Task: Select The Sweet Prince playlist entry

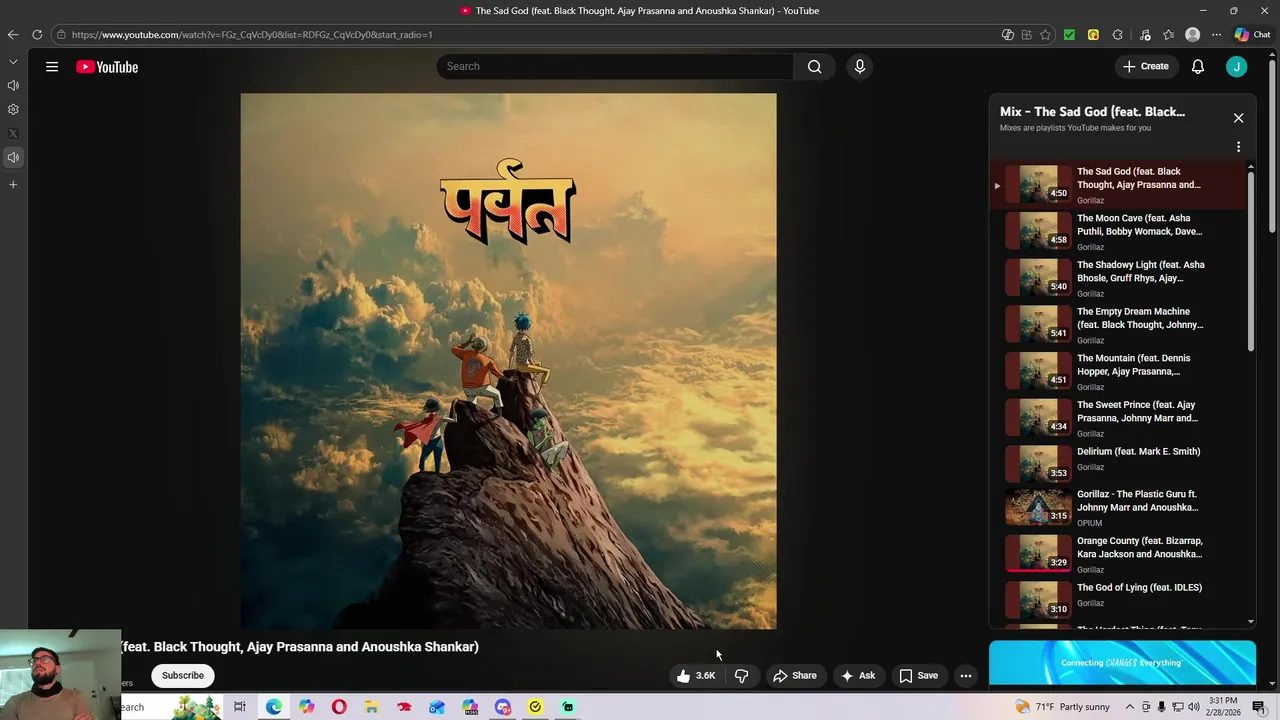Action: (x=1118, y=418)
